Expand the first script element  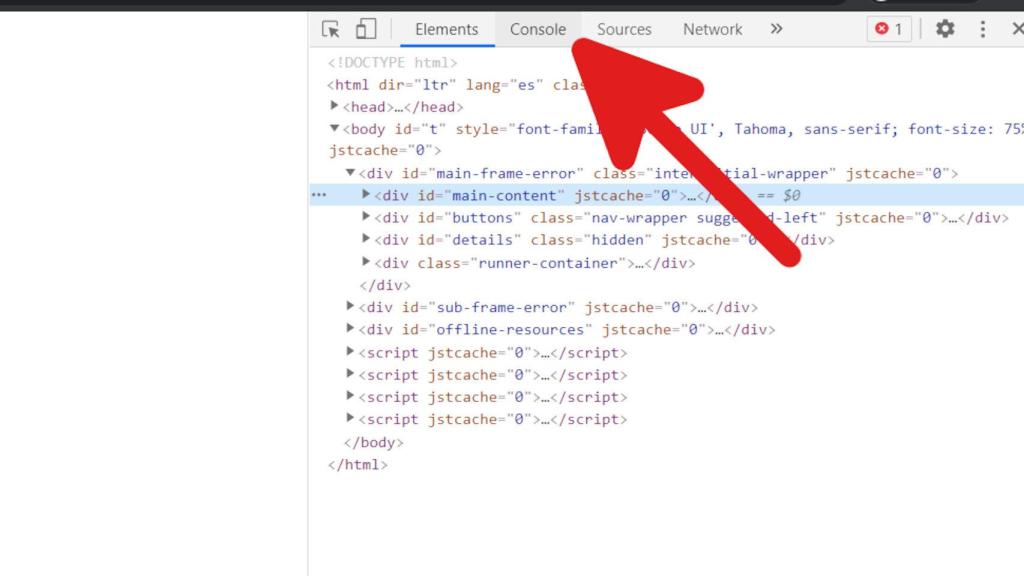point(350,352)
